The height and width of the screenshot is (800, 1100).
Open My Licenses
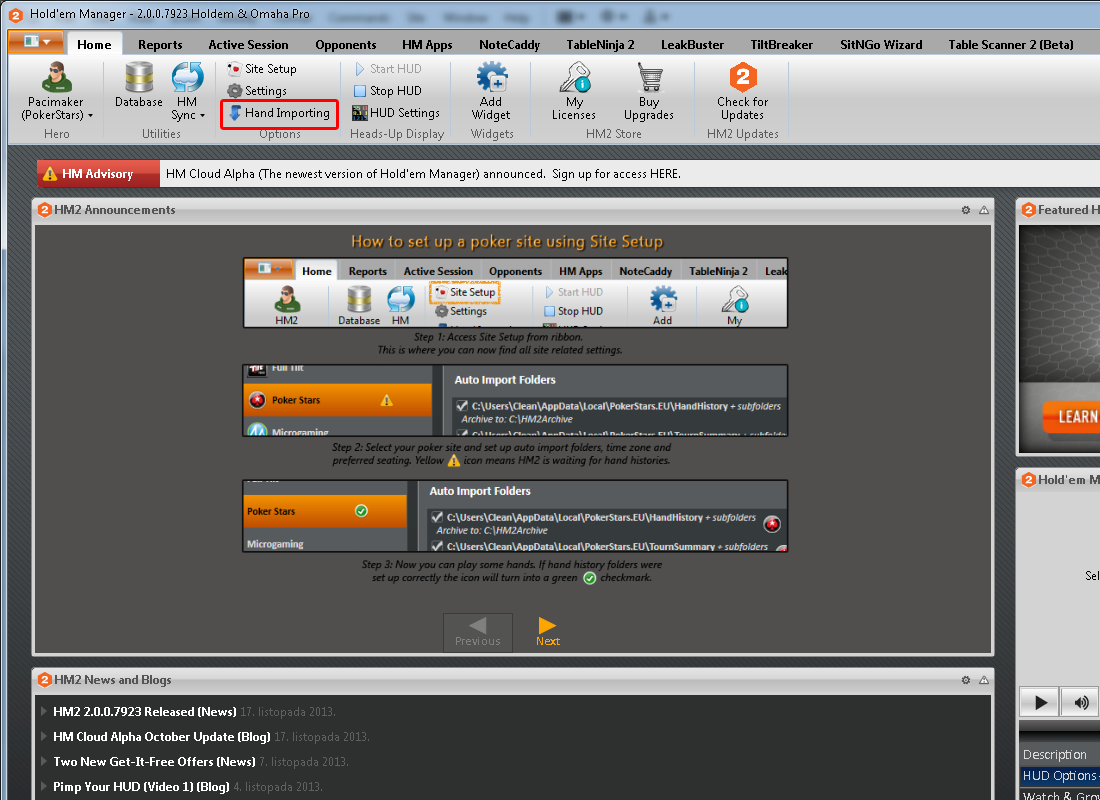coord(574,90)
